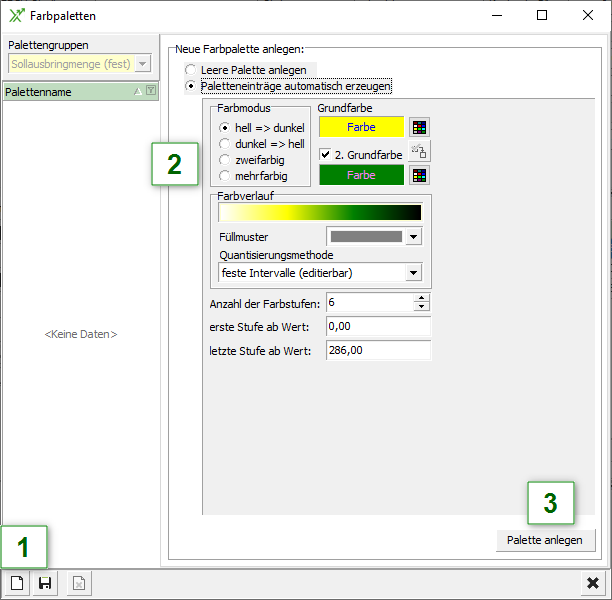Select 'Leere Palette anlegen' radio option

191,70
